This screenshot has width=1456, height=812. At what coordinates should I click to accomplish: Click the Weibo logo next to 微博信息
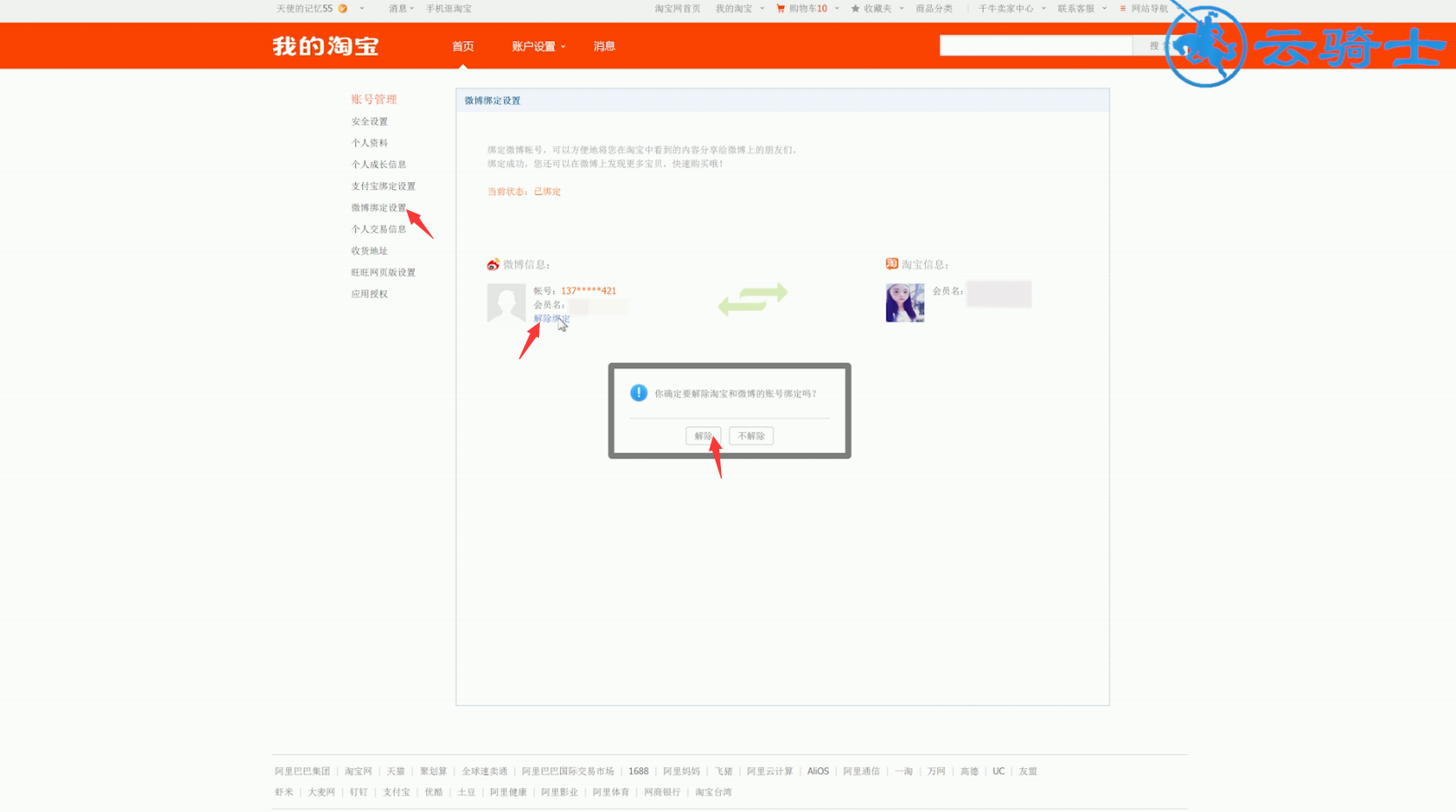[x=493, y=264]
